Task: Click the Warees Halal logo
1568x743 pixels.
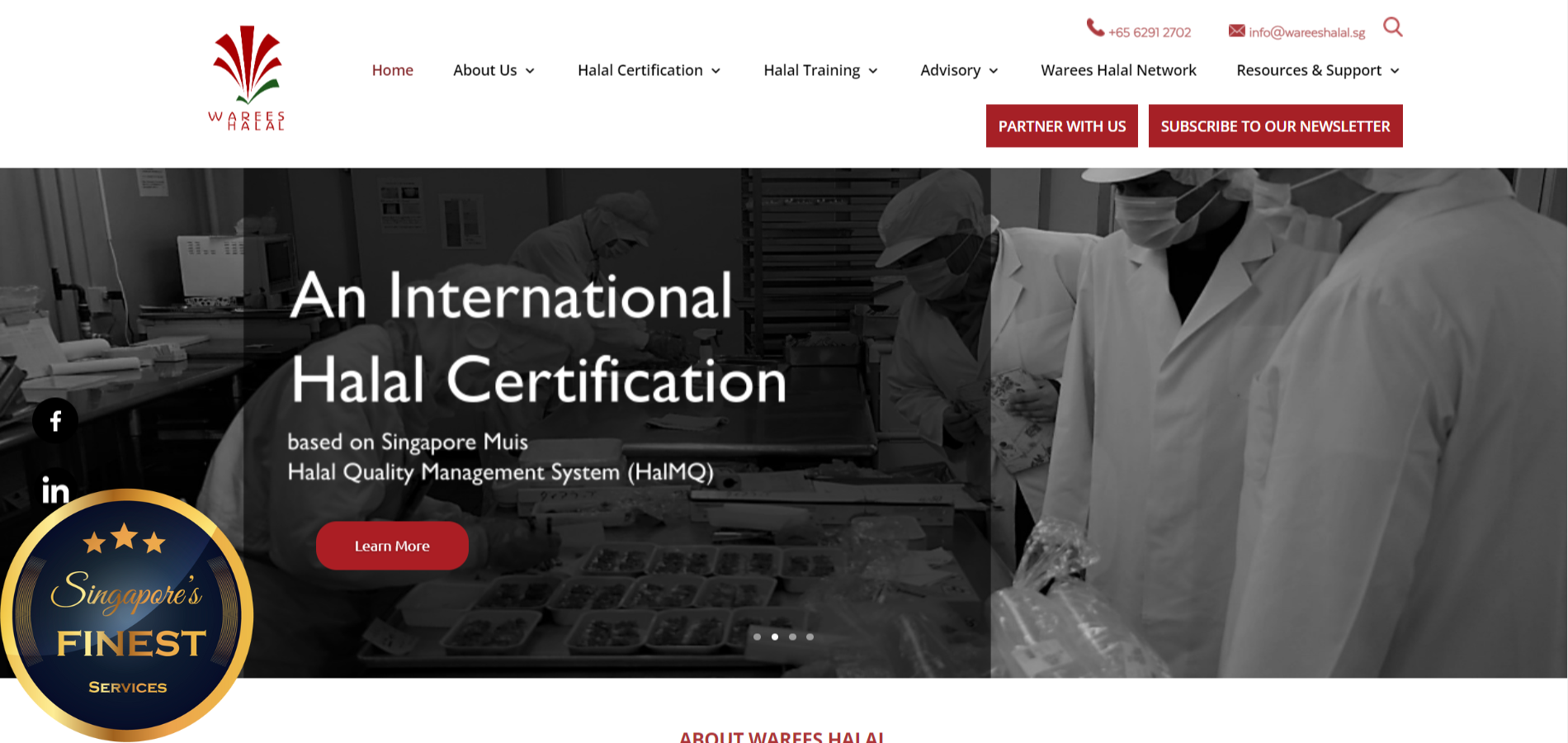Action: [x=247, y=78]
